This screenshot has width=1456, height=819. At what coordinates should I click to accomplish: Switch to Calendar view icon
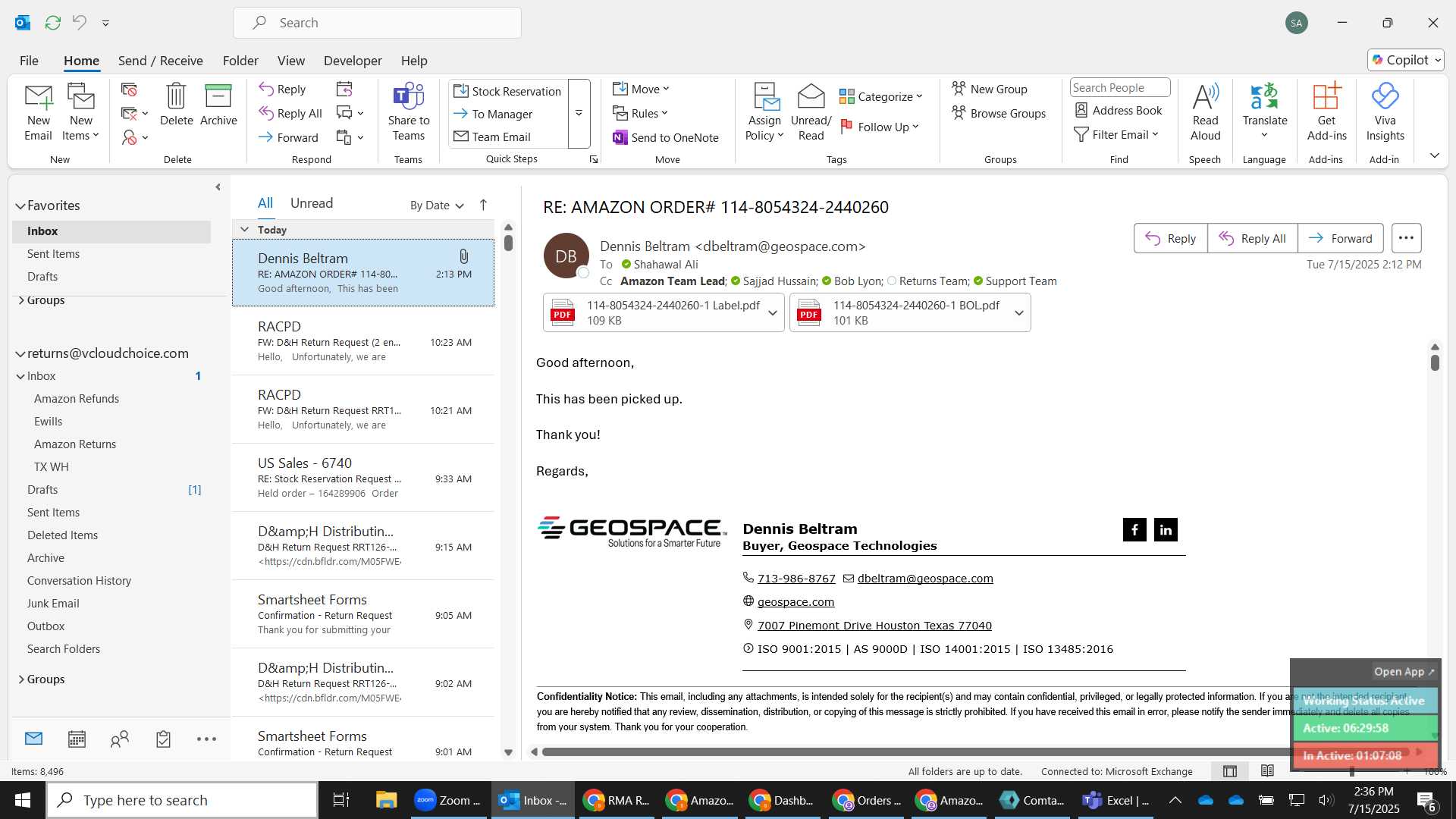[77, 739]
